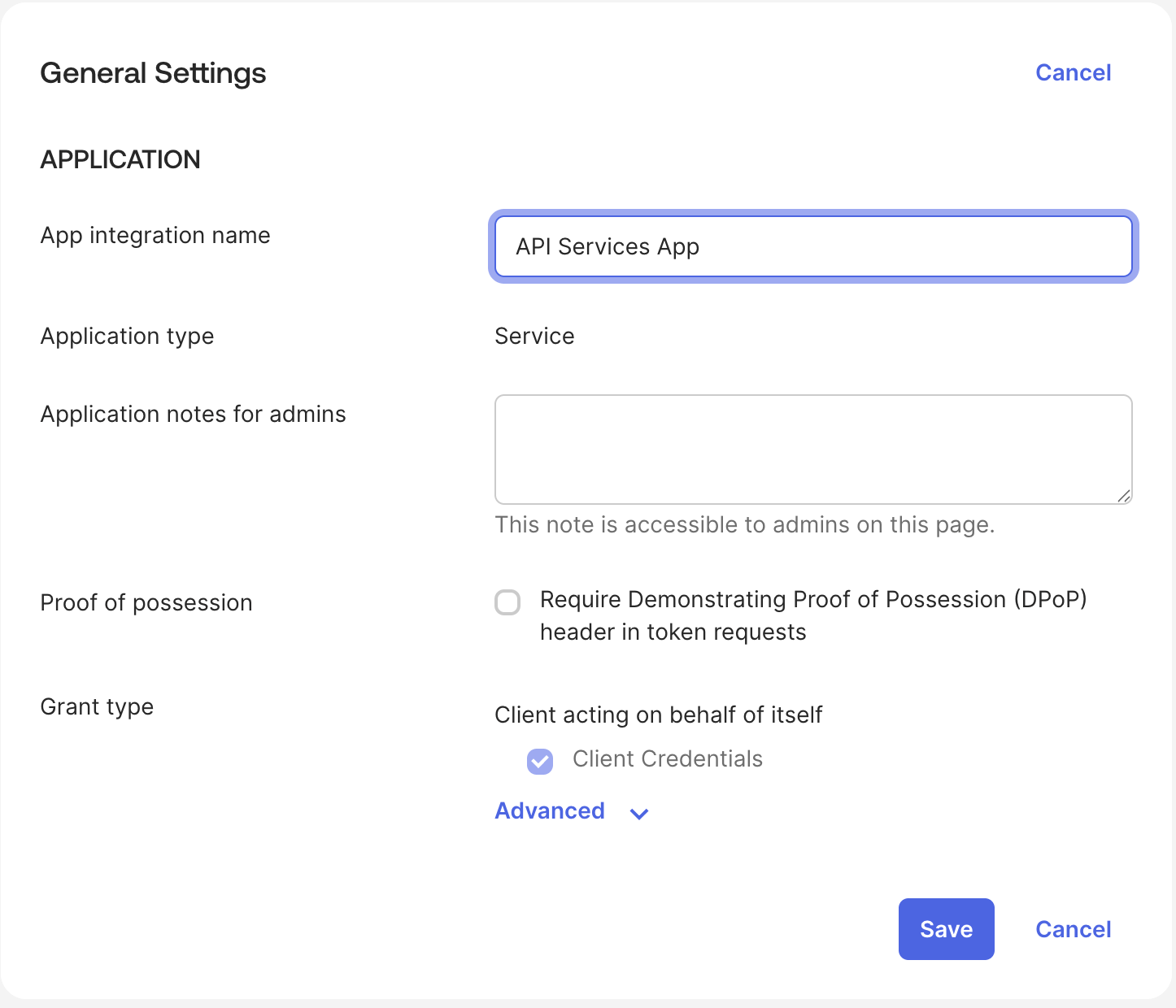Expand the Advanced grant type section

[550, 811]
